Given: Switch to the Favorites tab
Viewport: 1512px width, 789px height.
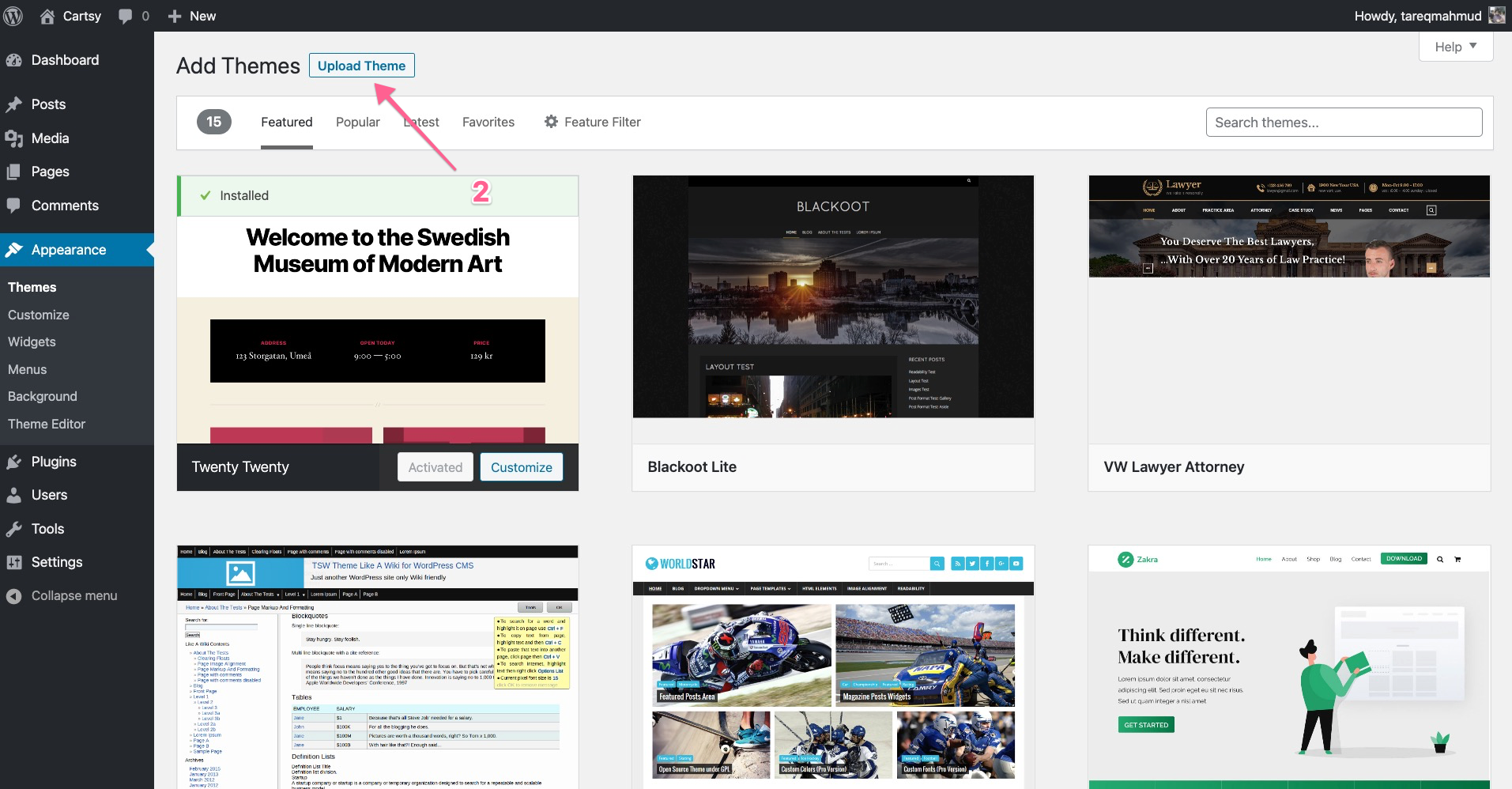Looking at the screenshot, I should pyautogui.click(x=488, y=123).
